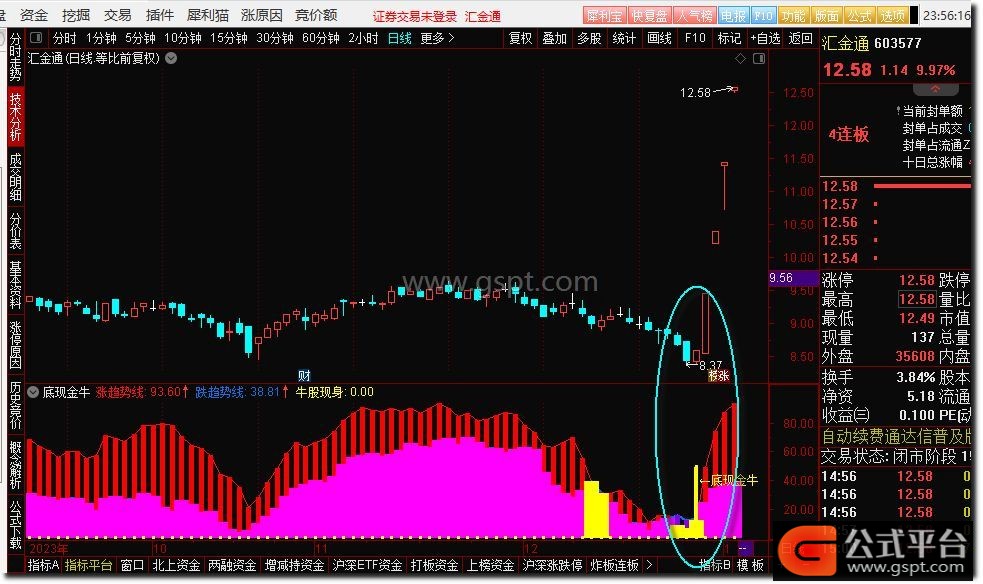Select the 日线 daily timeframe

point(399,38)
